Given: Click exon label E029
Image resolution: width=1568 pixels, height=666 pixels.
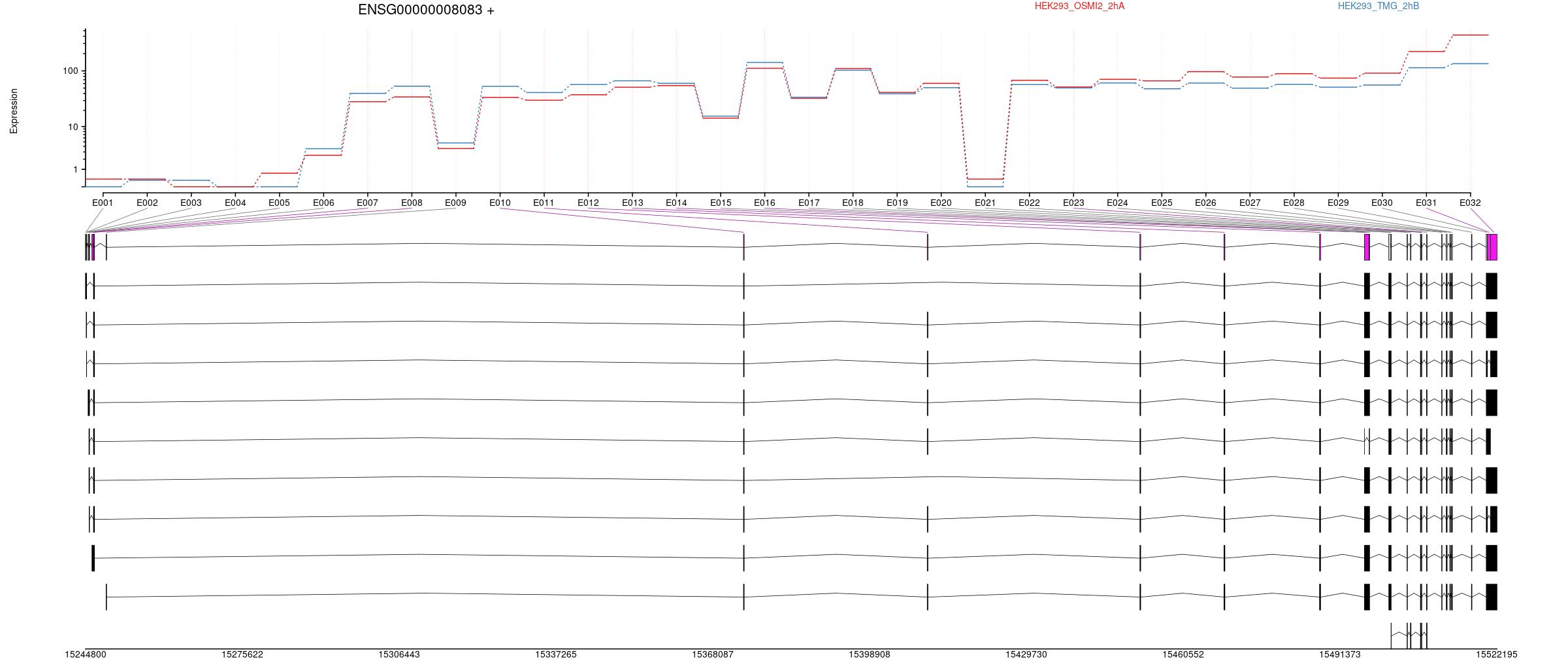Looking at the screenshot, I should click(1338, 203).
